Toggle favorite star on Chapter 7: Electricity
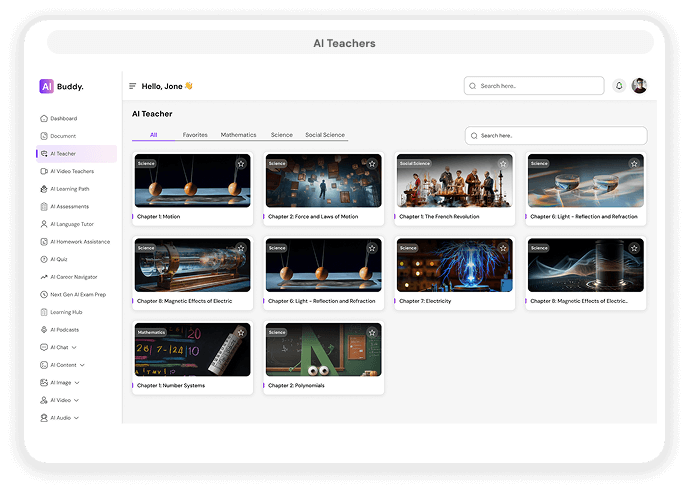This screenshot has width=689, height=491. click(x=503, y=247)
